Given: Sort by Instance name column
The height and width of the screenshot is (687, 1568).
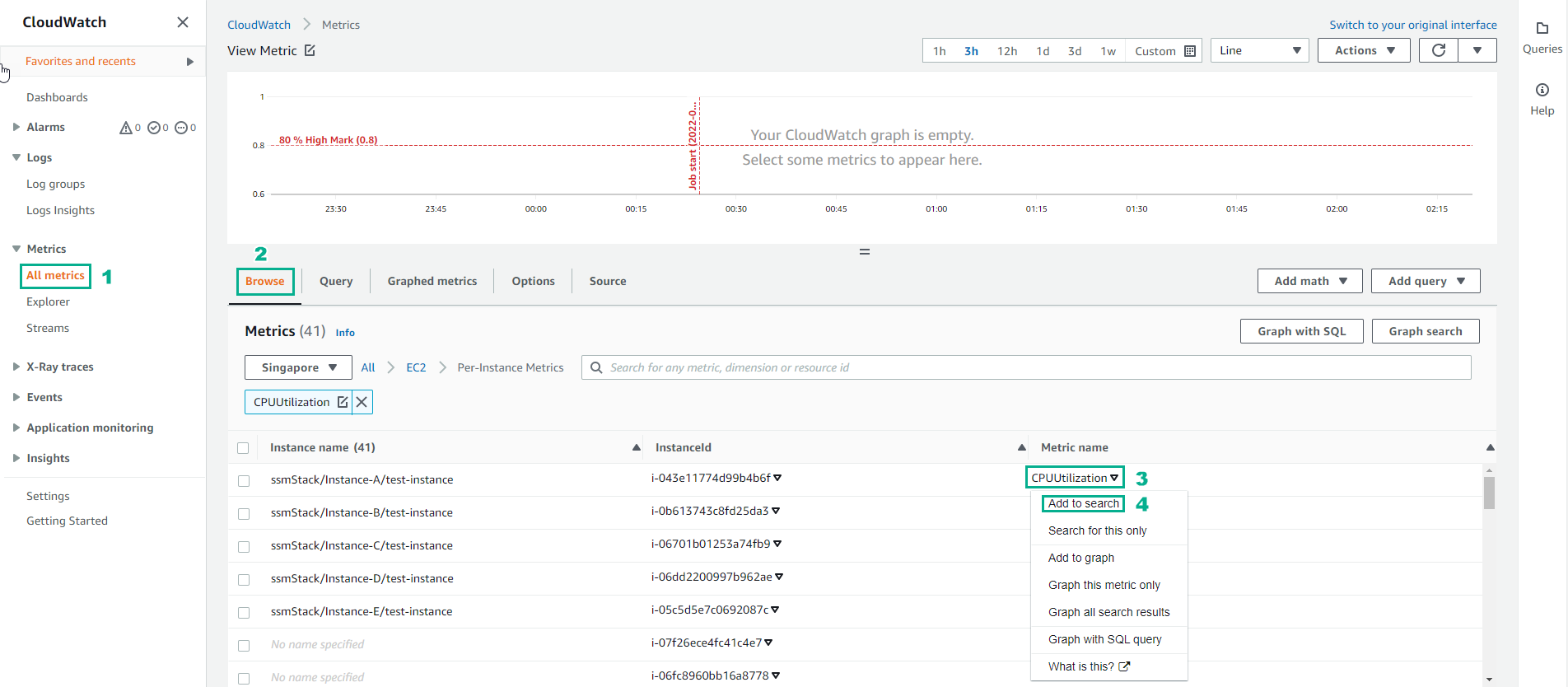Looking at the screenshot, I should coord(637,447).
